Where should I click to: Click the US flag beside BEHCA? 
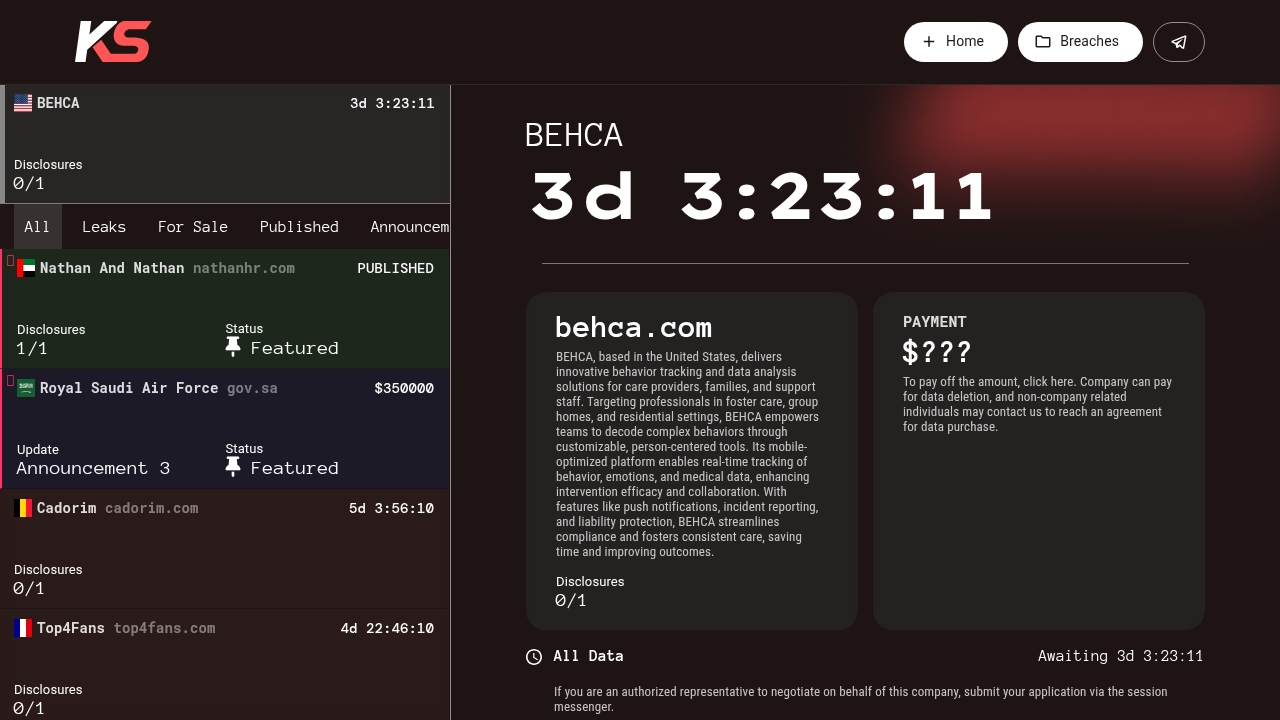click(x=23, y=103)
